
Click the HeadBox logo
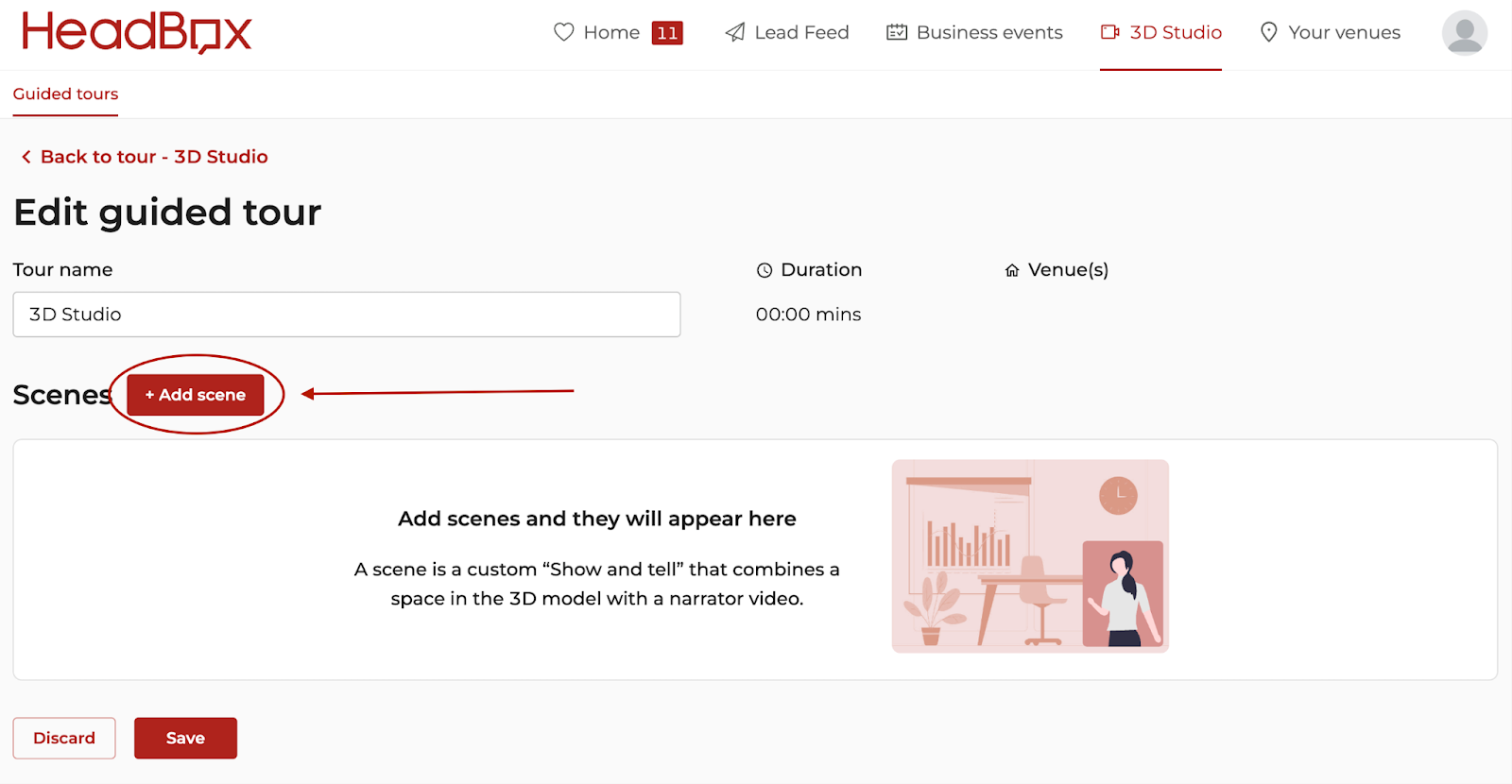(x=137, y=32)
